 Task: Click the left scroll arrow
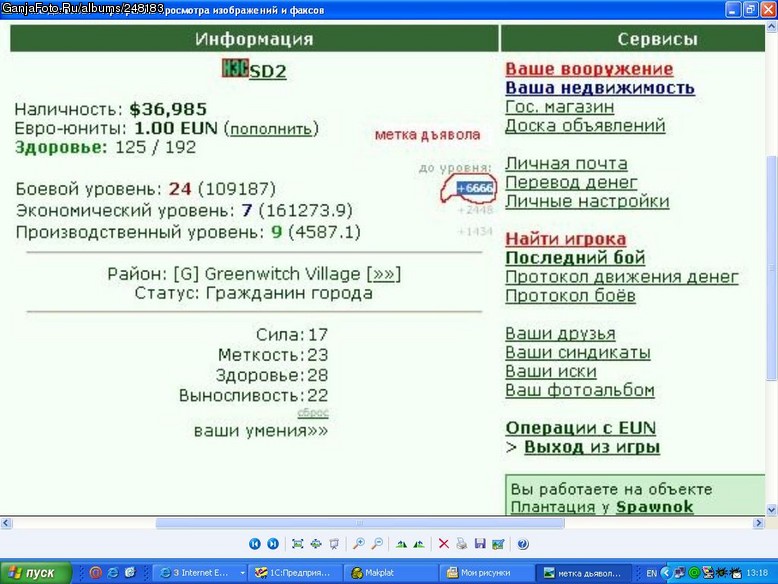point(5,523)
